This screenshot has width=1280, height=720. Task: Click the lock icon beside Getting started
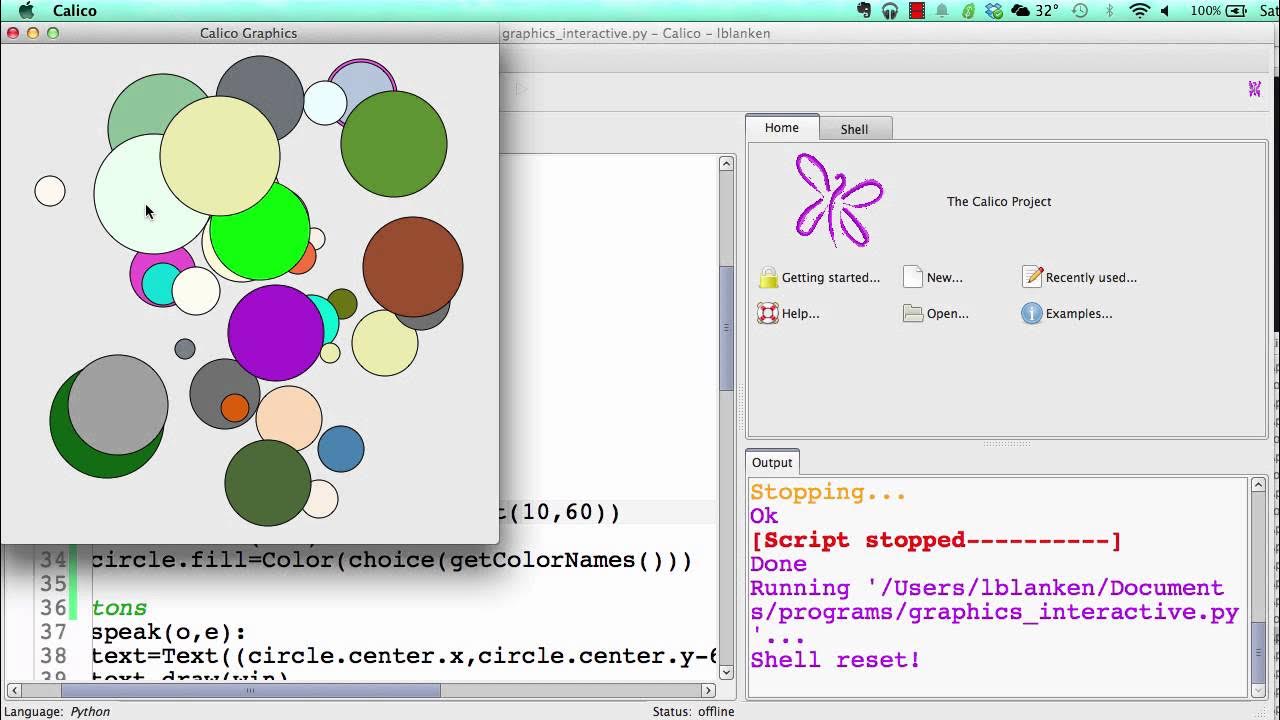768,277
